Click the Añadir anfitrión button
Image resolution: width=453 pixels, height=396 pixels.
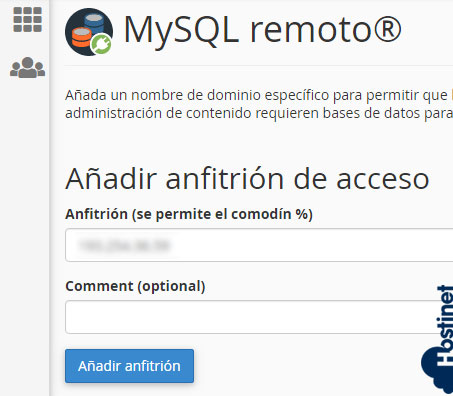click(129, 366)
